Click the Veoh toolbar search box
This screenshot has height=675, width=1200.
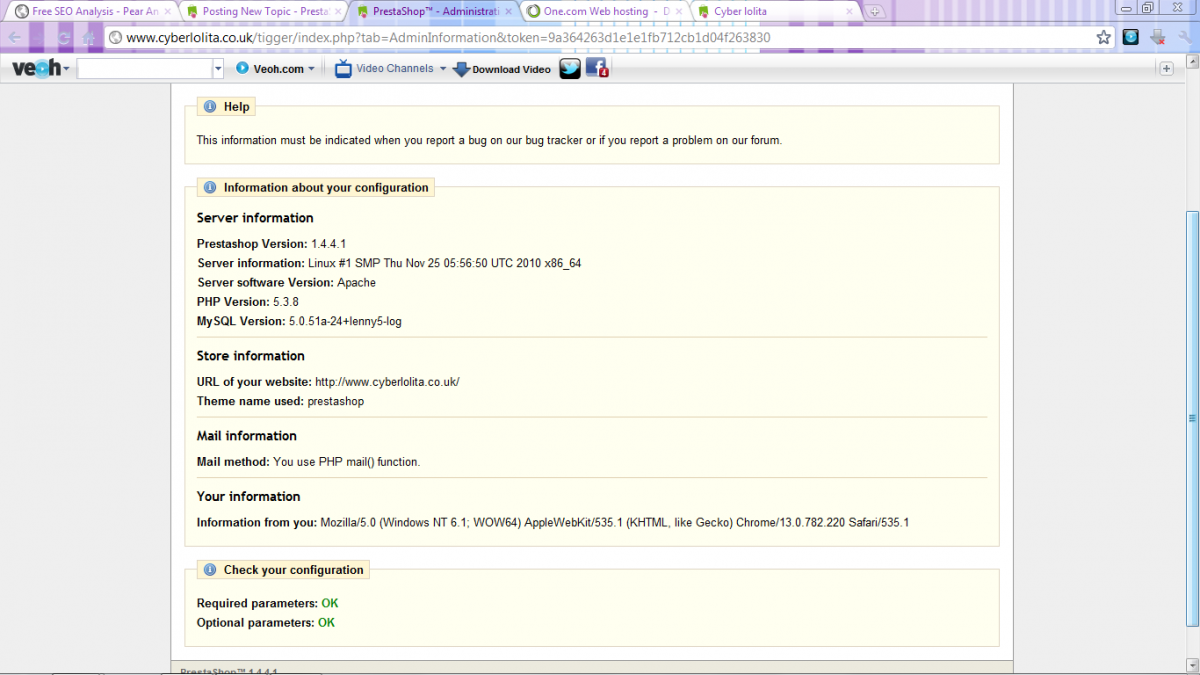[144, 69]
